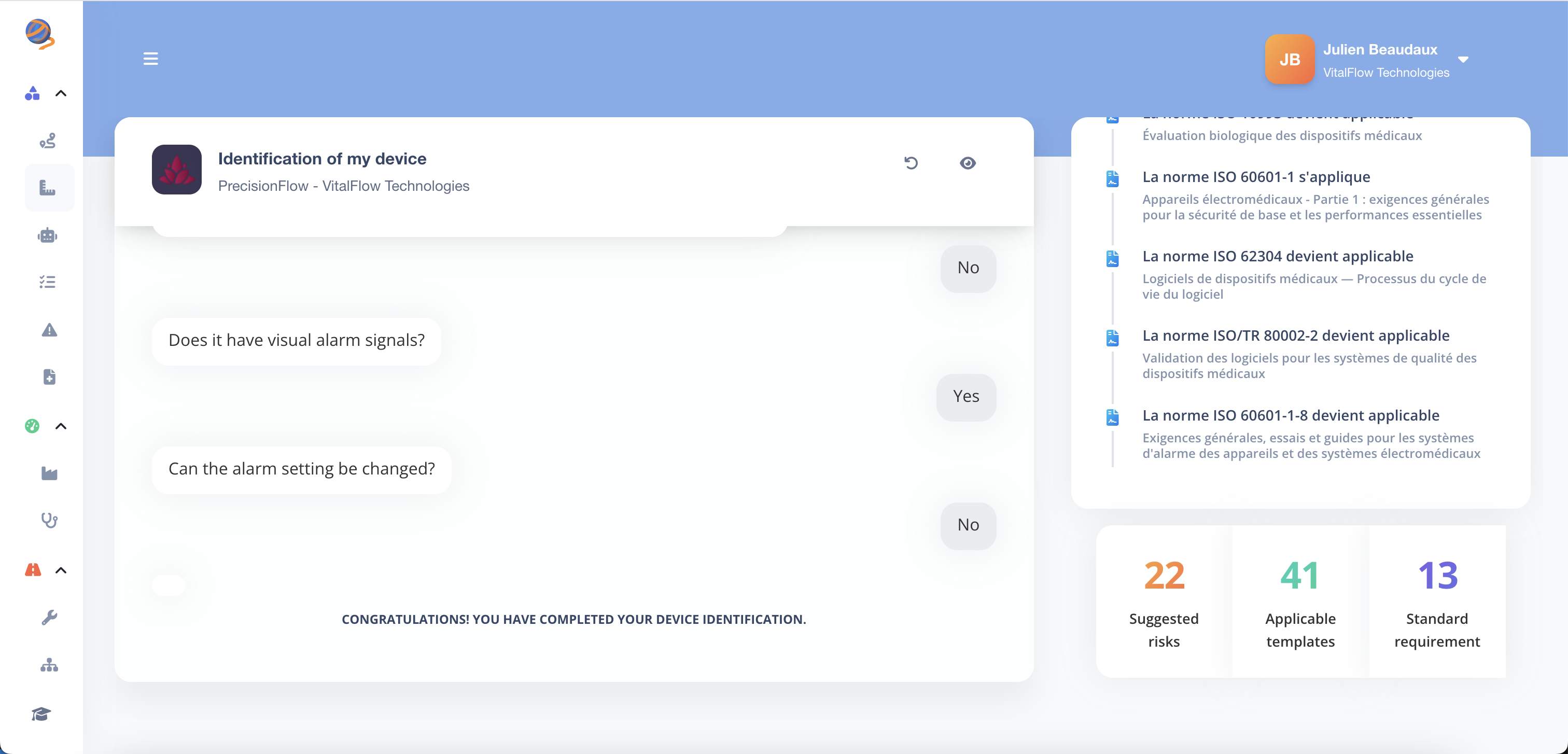Click 'Does it have visual alarm signals?' message
This screenshot has height=754, width=1568.
297,341
